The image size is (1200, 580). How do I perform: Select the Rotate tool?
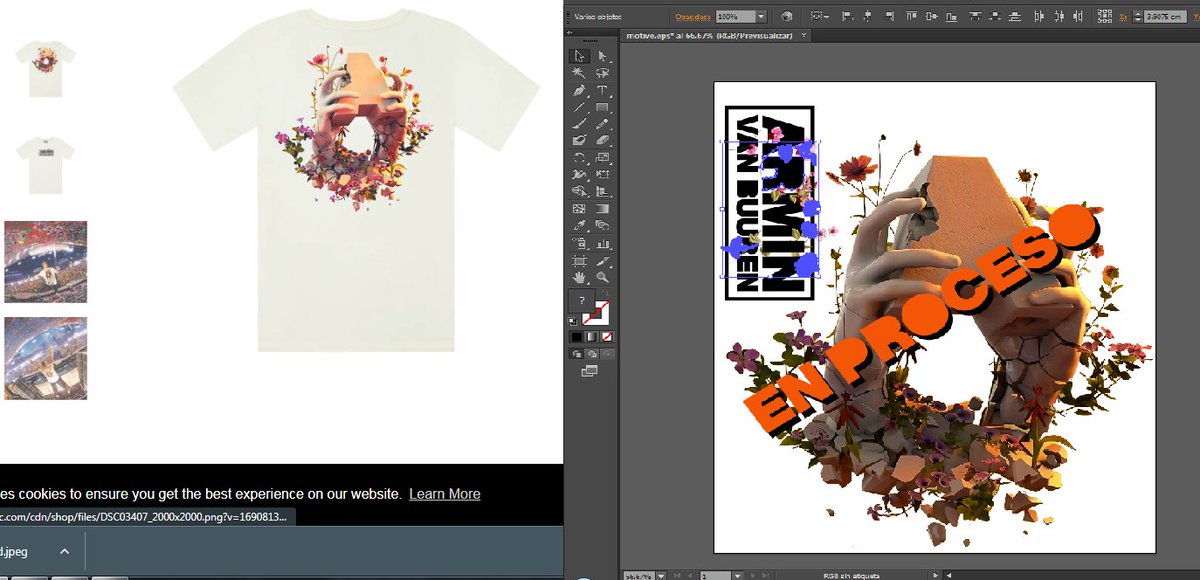(x=580, y=158)
